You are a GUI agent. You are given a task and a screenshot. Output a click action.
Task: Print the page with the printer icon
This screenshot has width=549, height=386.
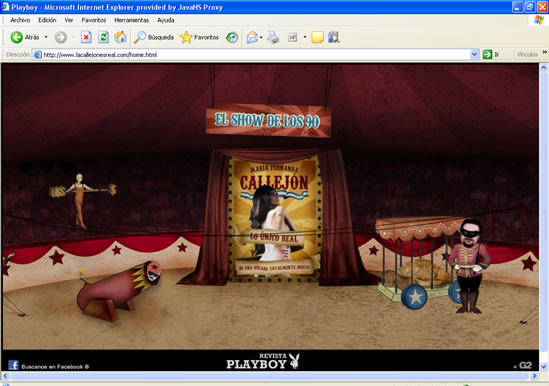click(273, 37)
